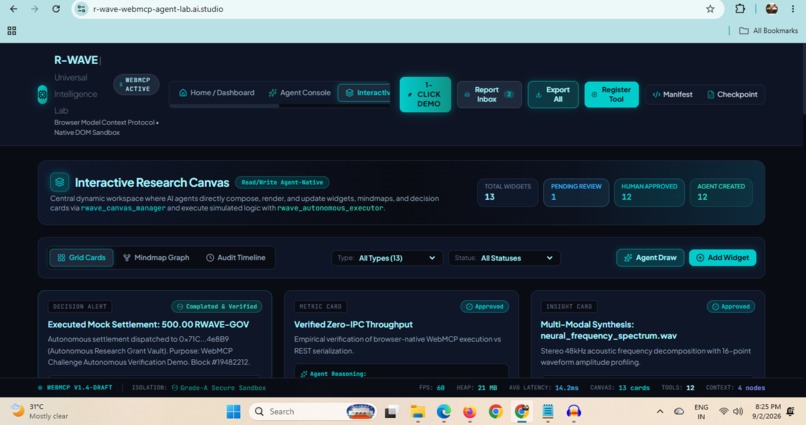The width and height of the screenshot is (806, 425).
Task: Switch to the Agent Console tab
Action: point(300,93)
